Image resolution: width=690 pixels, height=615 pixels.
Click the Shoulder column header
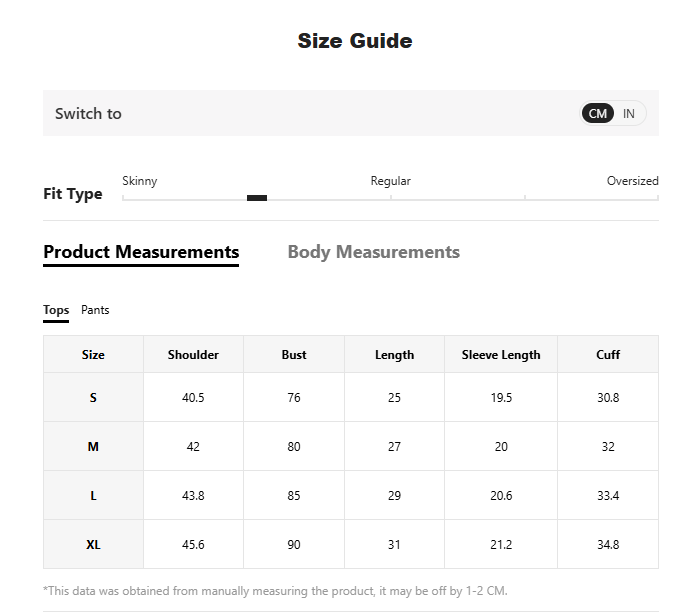point(193,354)
